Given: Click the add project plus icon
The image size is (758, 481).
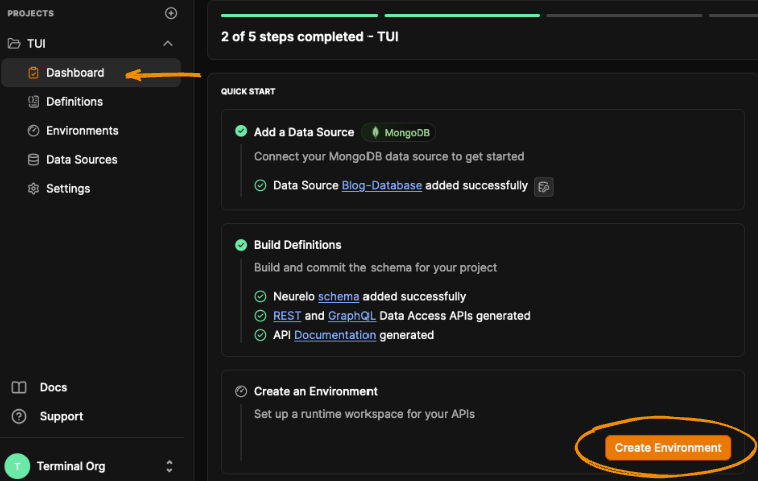Looking at the screenshot, I should click(171, 13).
